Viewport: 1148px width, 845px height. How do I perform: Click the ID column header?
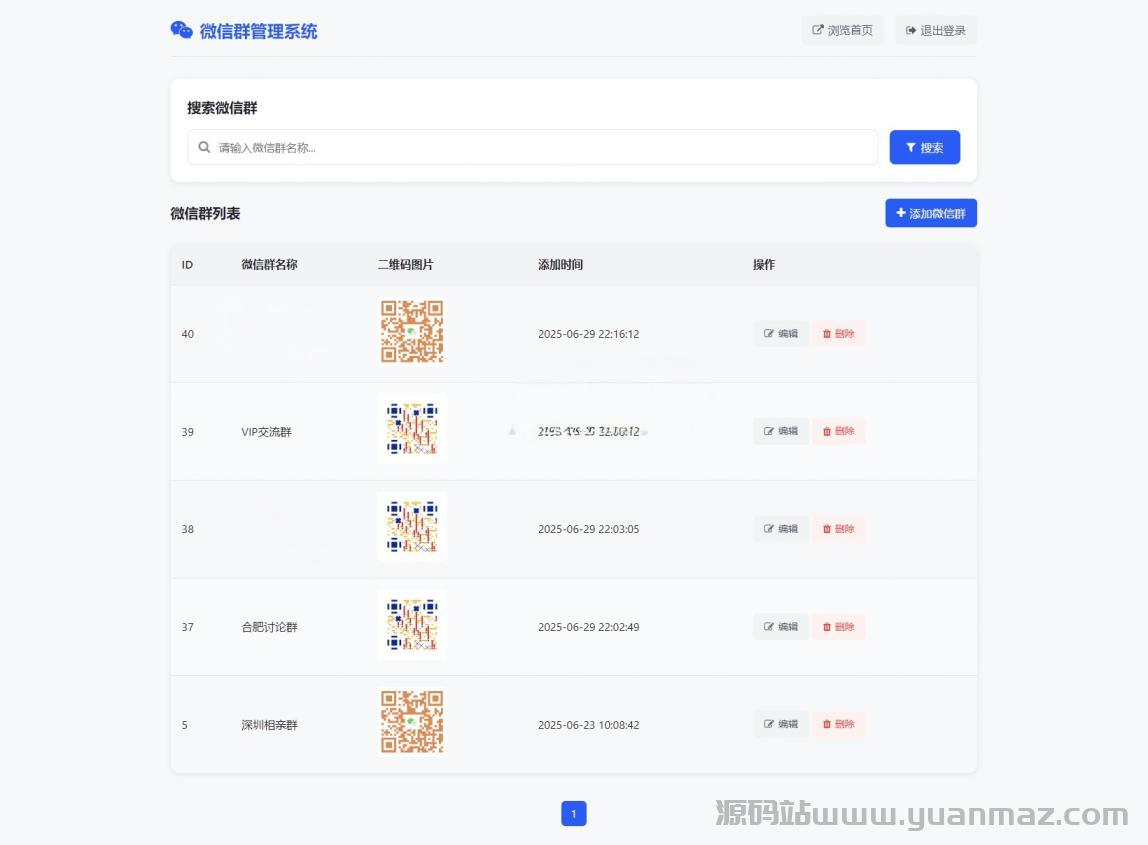(187, 264)
